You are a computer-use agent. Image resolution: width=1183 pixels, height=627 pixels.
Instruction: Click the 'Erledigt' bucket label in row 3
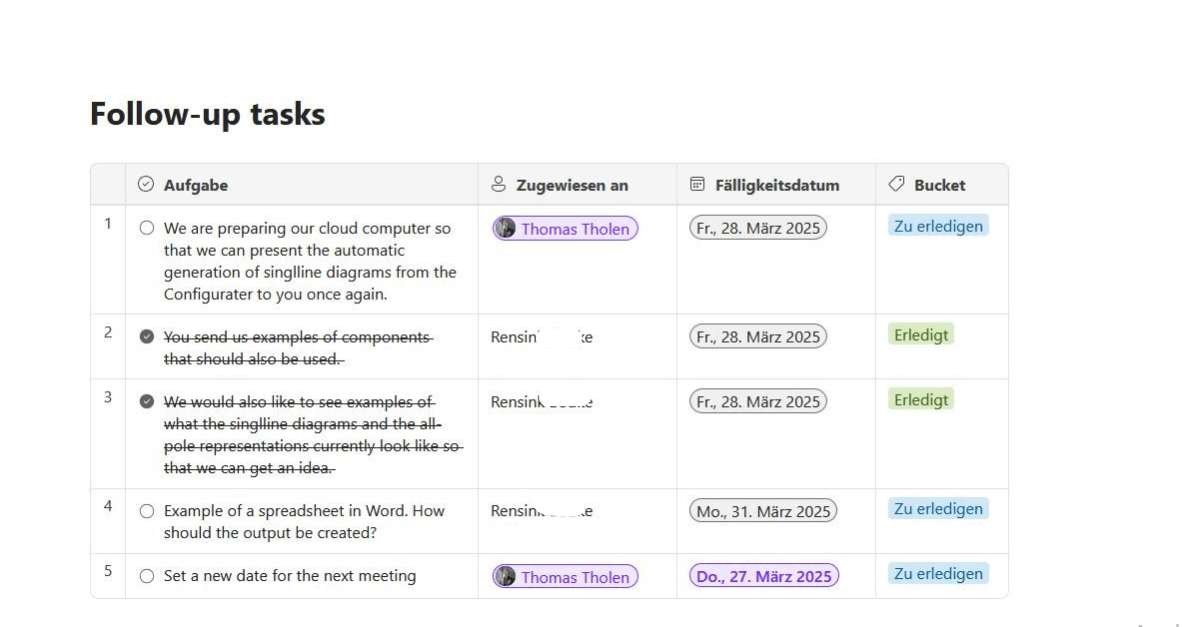pos(920,400)
